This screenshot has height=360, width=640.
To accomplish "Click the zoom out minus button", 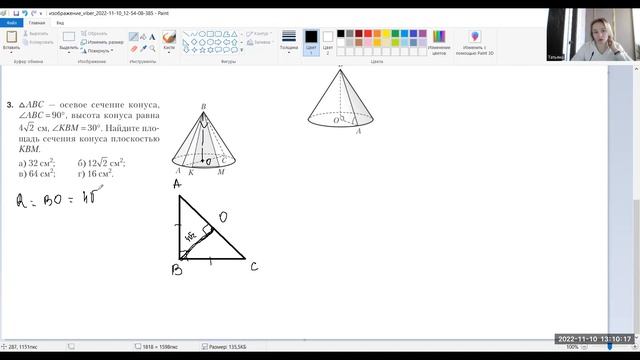I will click(584, 347).
